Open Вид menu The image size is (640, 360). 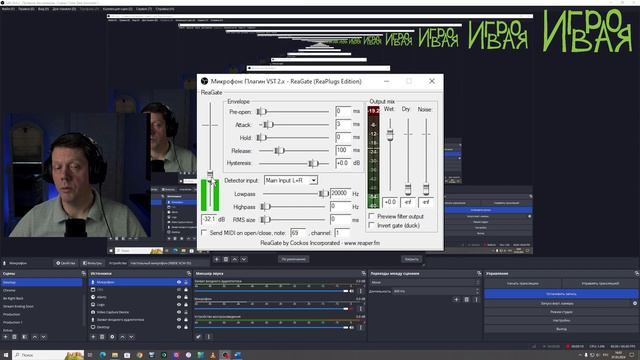click(43, 9)
